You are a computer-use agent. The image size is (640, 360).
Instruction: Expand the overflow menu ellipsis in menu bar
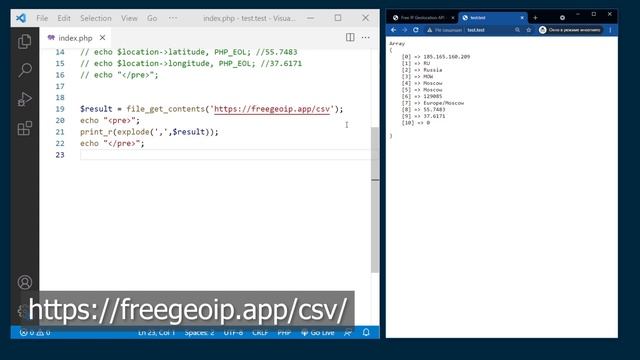pyautogui.click(x=173, y=18)
